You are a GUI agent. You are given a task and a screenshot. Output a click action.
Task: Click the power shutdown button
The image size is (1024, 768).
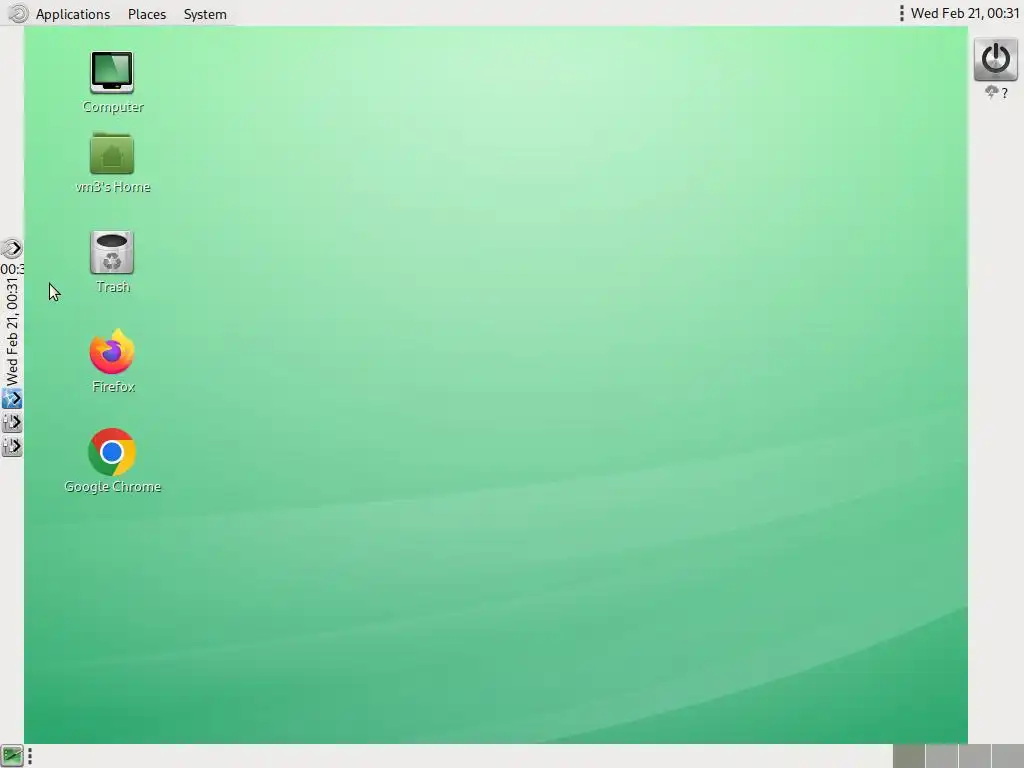pyautogui.click(x=995, y=59)
